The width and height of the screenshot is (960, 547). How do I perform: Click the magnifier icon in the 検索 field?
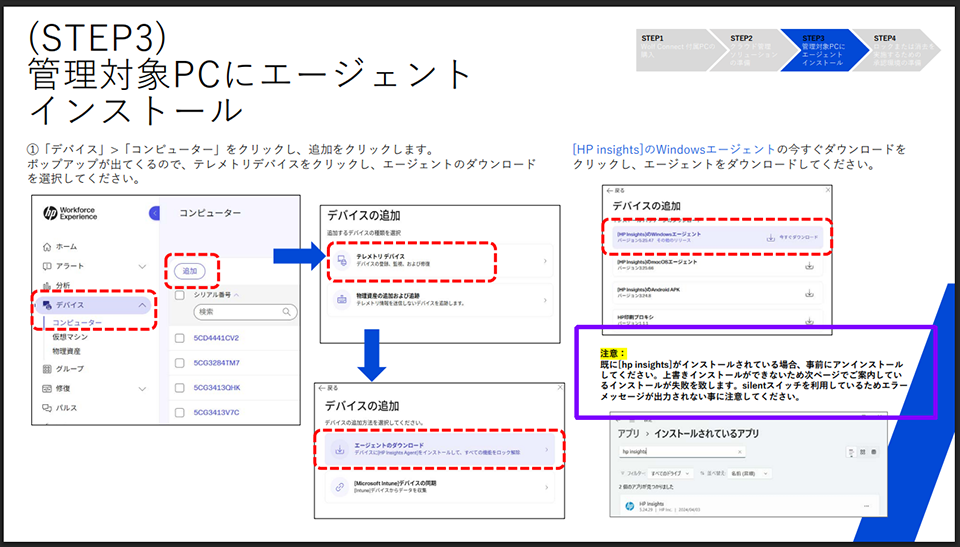287,312
